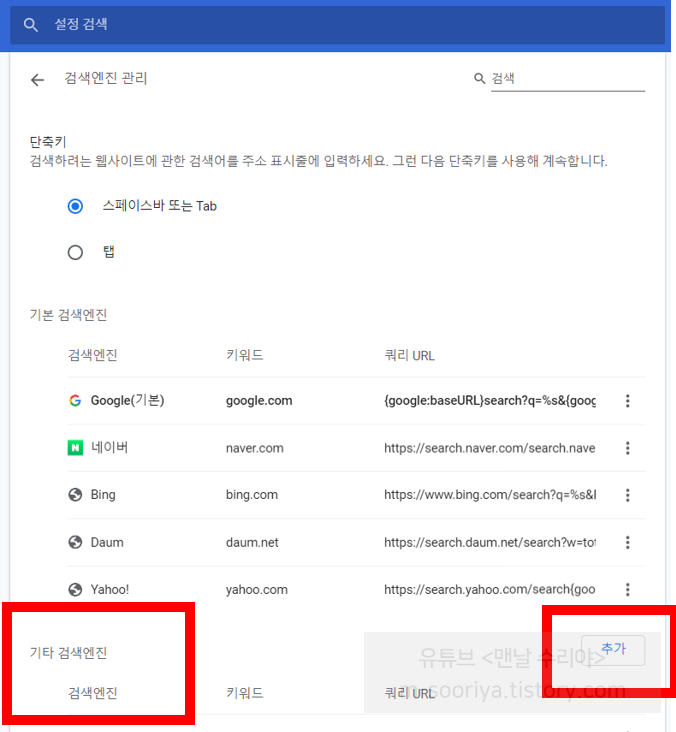Screen dimensions: 676x732
Task: Focus the 검색 field for search engines
Action: click(568, 79)
